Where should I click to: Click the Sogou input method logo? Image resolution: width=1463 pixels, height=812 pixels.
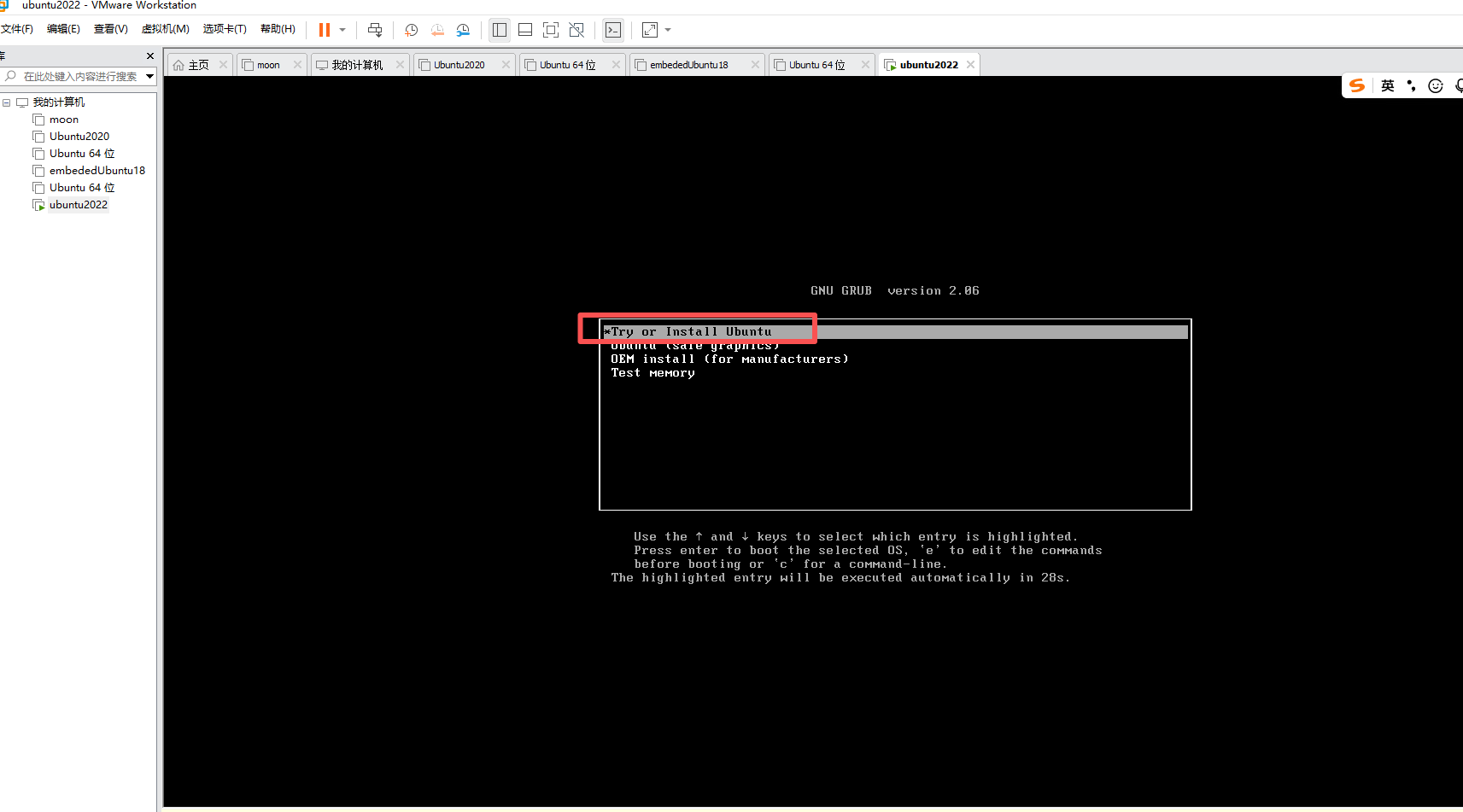pos(1357,85)
